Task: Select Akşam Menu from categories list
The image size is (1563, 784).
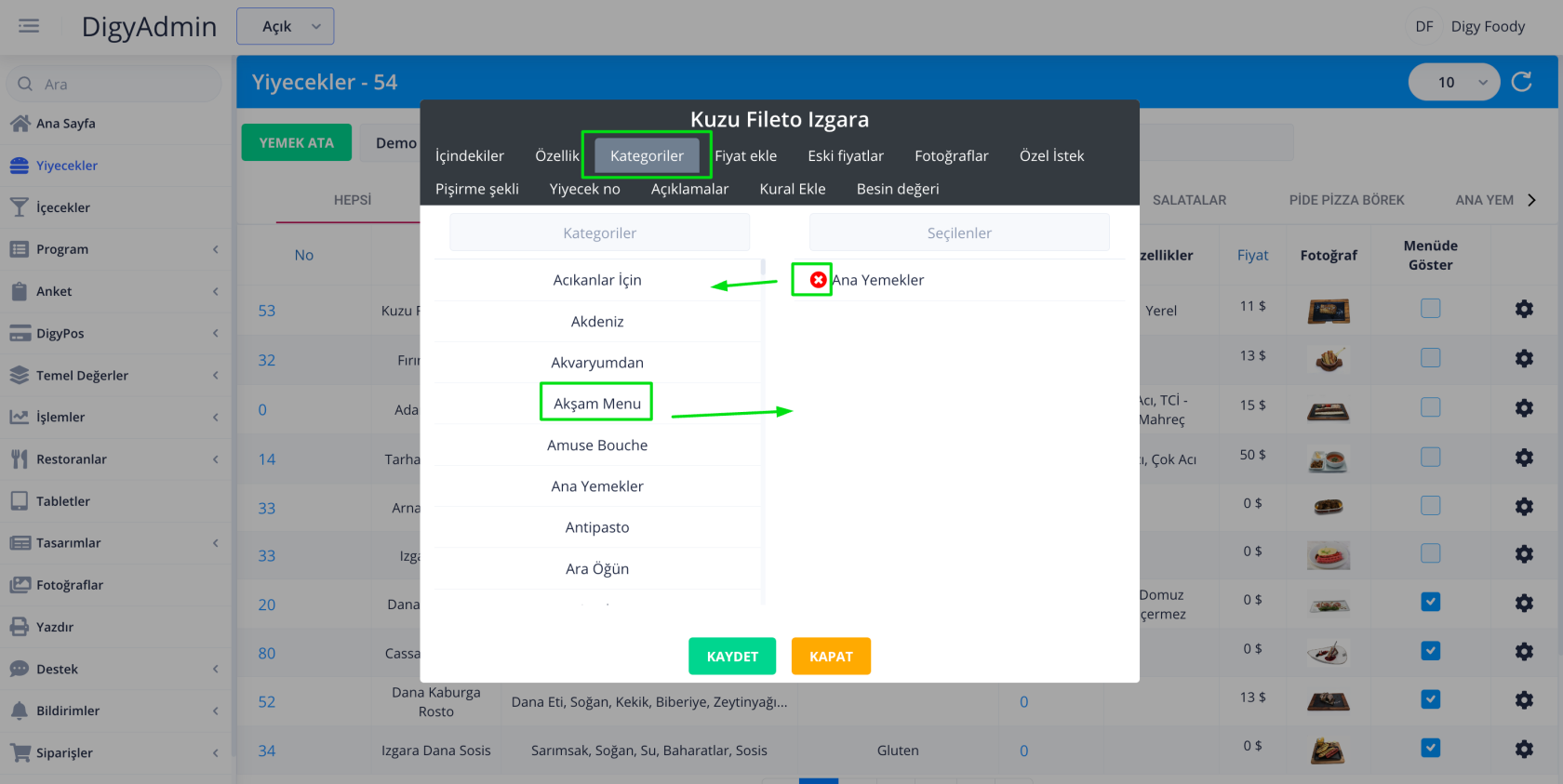Action: (596, 404)
